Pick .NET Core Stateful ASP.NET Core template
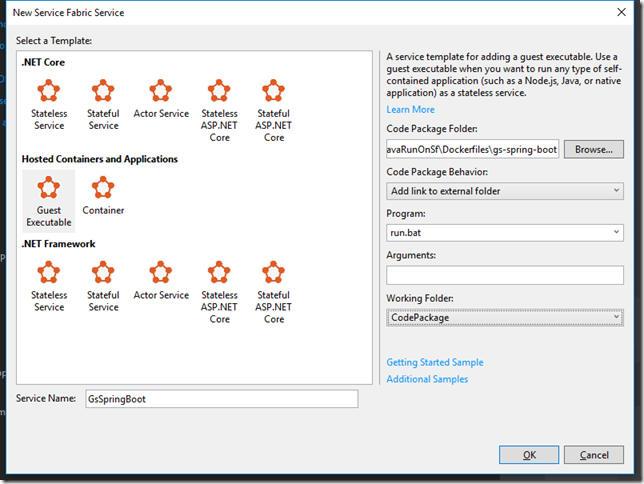This screenshot has height=484, width=644. 274,111
